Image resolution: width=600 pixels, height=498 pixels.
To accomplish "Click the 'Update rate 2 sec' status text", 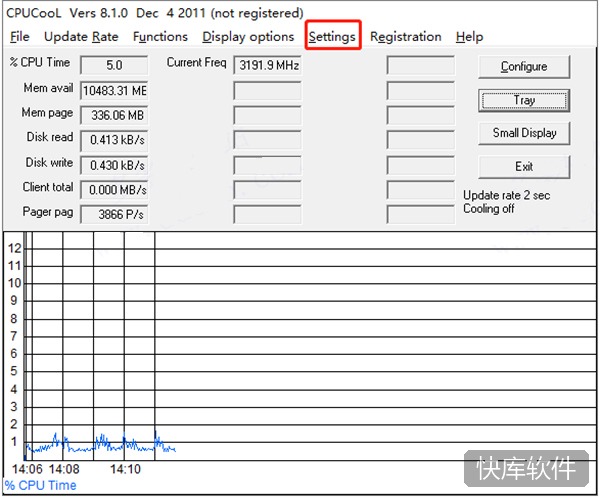I will point(507,196).
